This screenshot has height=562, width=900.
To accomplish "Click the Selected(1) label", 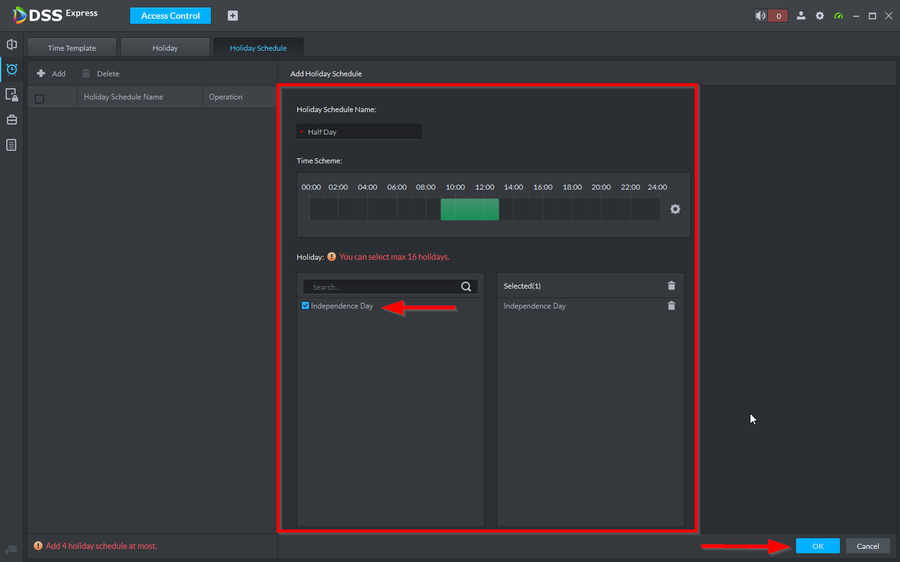I will (x=522, y=286).
